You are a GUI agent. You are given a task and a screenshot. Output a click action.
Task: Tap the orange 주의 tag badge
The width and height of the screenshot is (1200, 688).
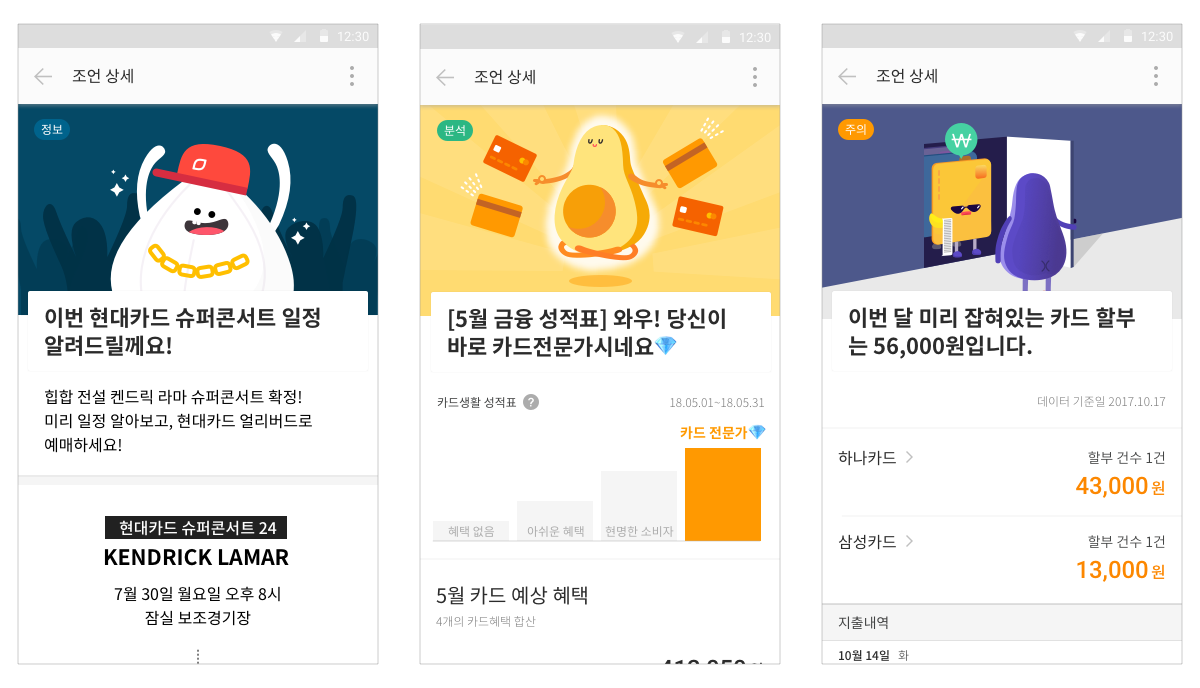(x=856, y=129)
